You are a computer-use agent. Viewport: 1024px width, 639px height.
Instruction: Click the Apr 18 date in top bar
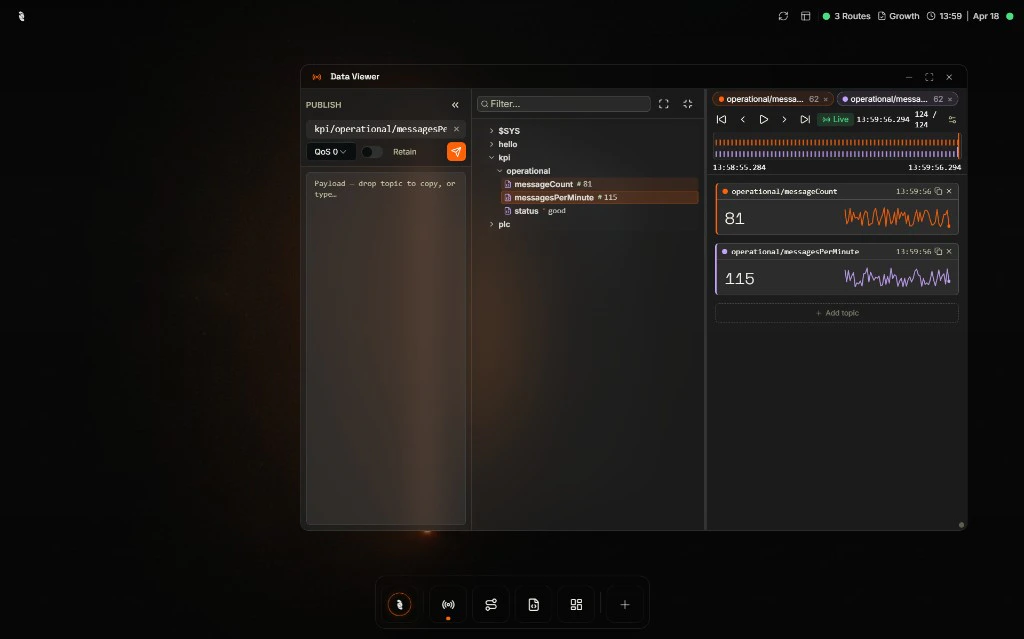pyautogui.click(x=985, y=16)
